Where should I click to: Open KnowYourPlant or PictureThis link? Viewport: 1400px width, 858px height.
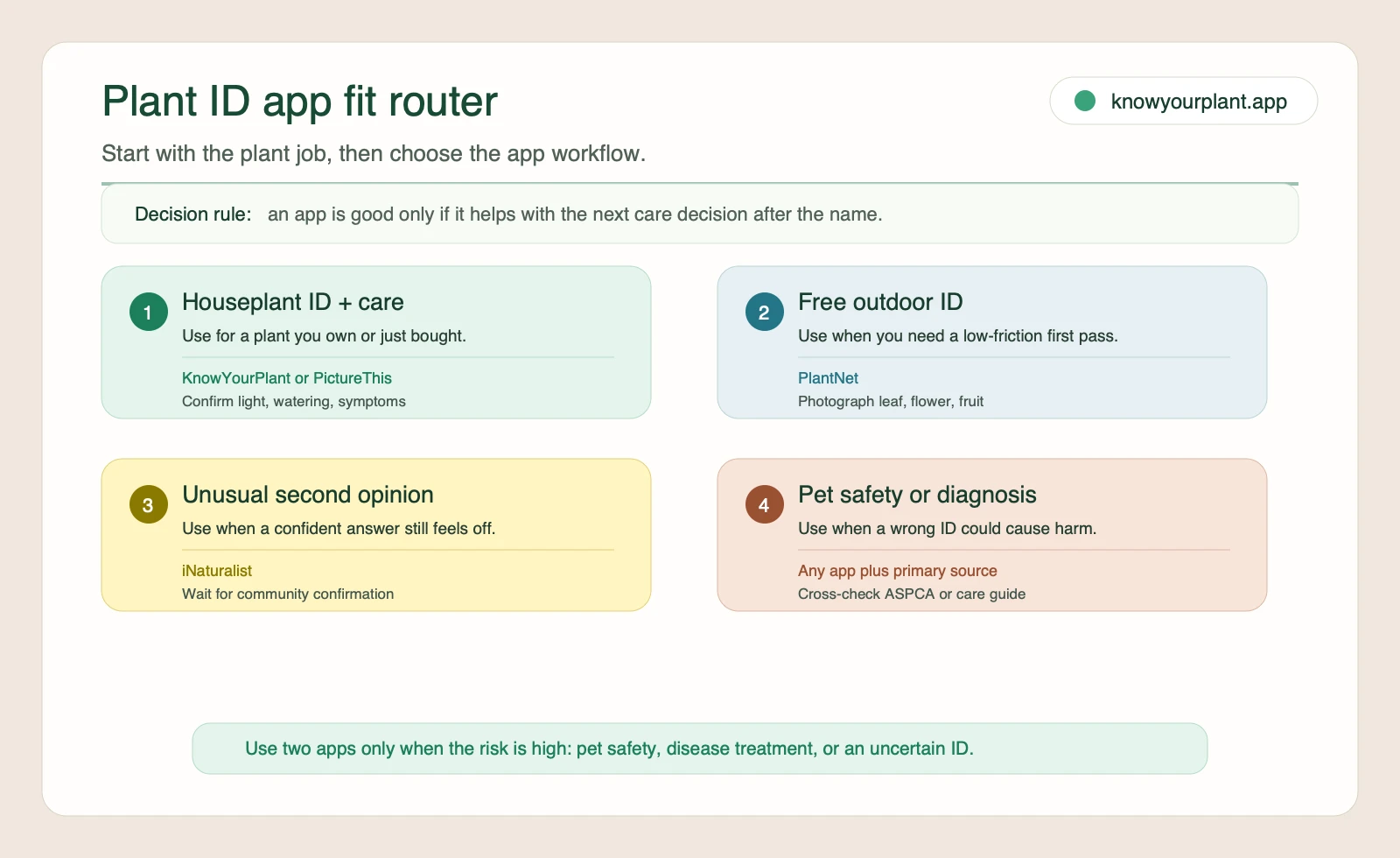287,378
